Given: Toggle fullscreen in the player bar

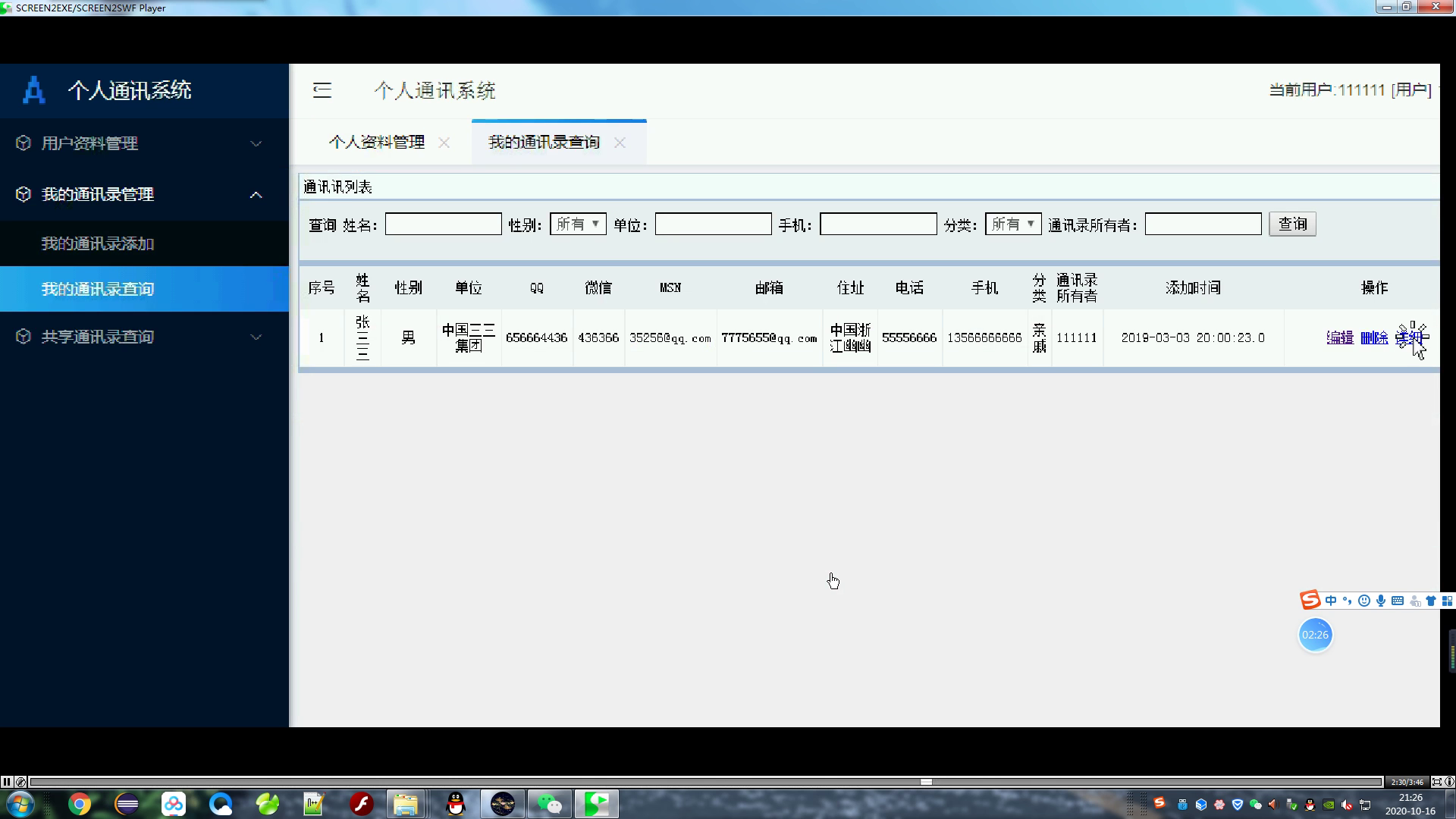Looking at the screenshot, I should tap(1436, 782).
